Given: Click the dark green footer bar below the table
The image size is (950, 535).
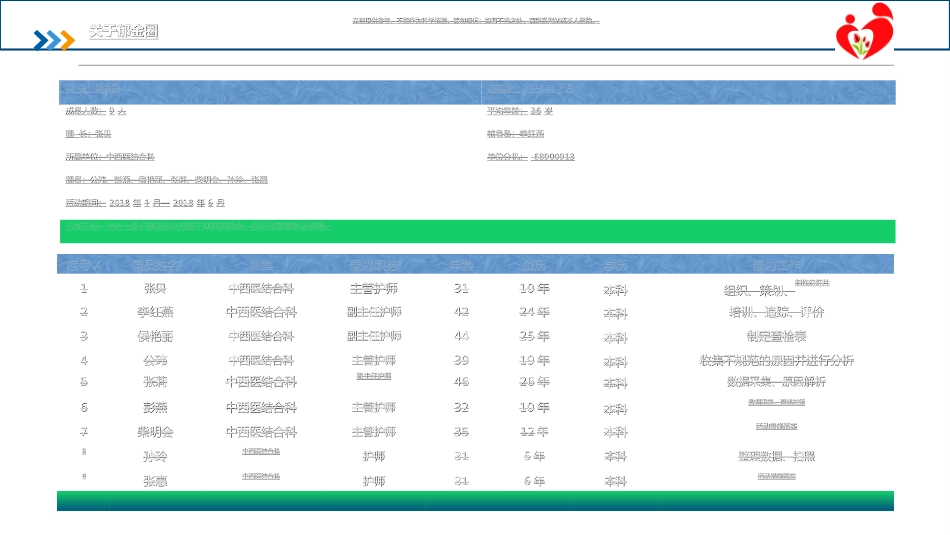Looking at the screenshot, I should click(x=476, y=501).
